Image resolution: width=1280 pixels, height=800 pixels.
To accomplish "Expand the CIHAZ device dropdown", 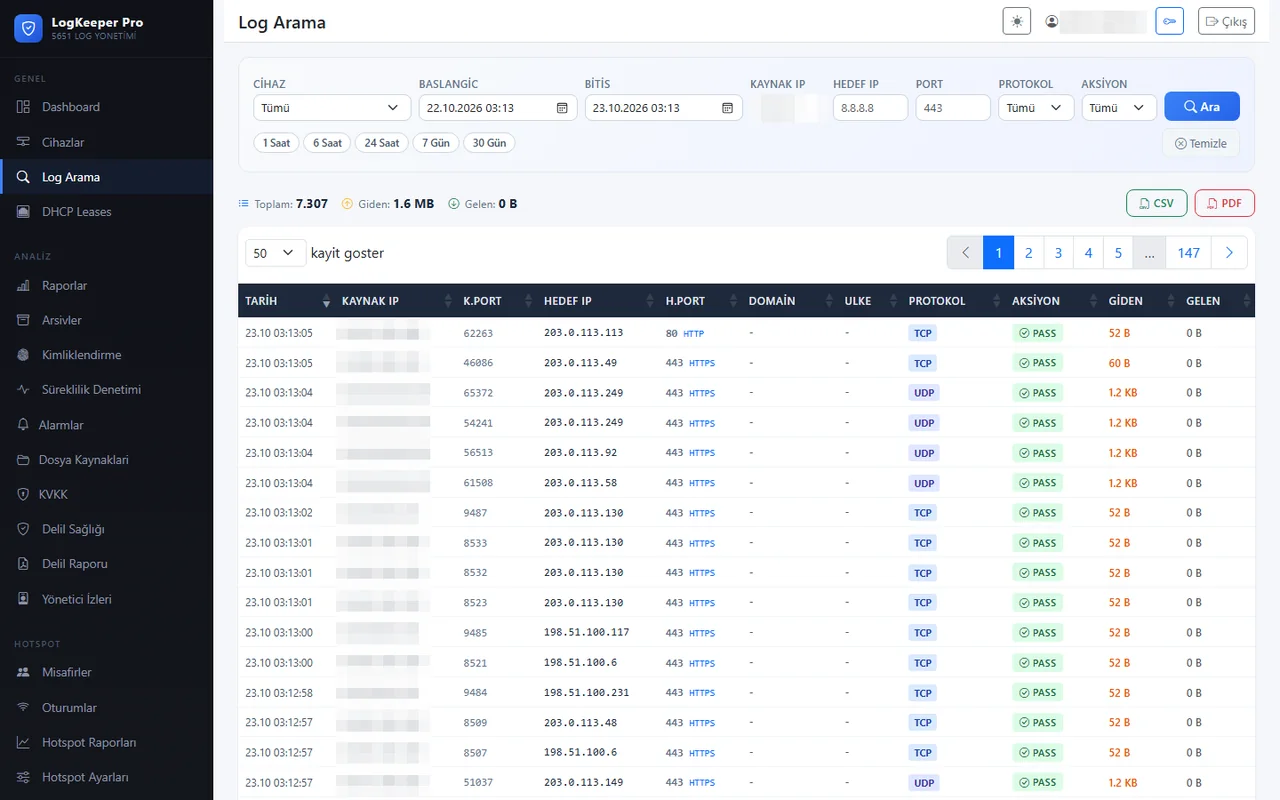I will coord(332,108).
